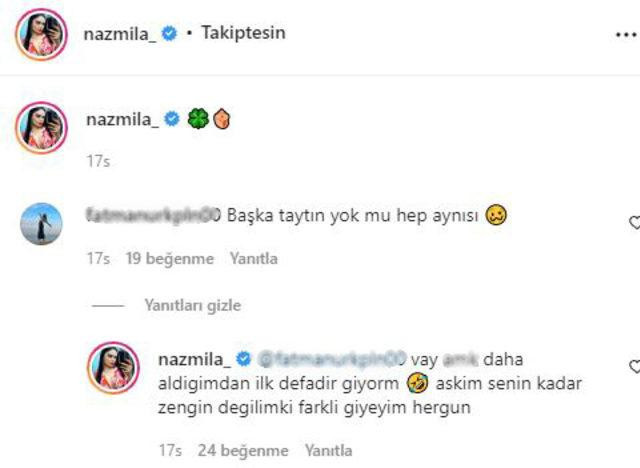Viewport: 640px width, 468px height.
Task: Click 'Yanıtla' under nazmila_'s reply
Action: click(x=329, y=450)
